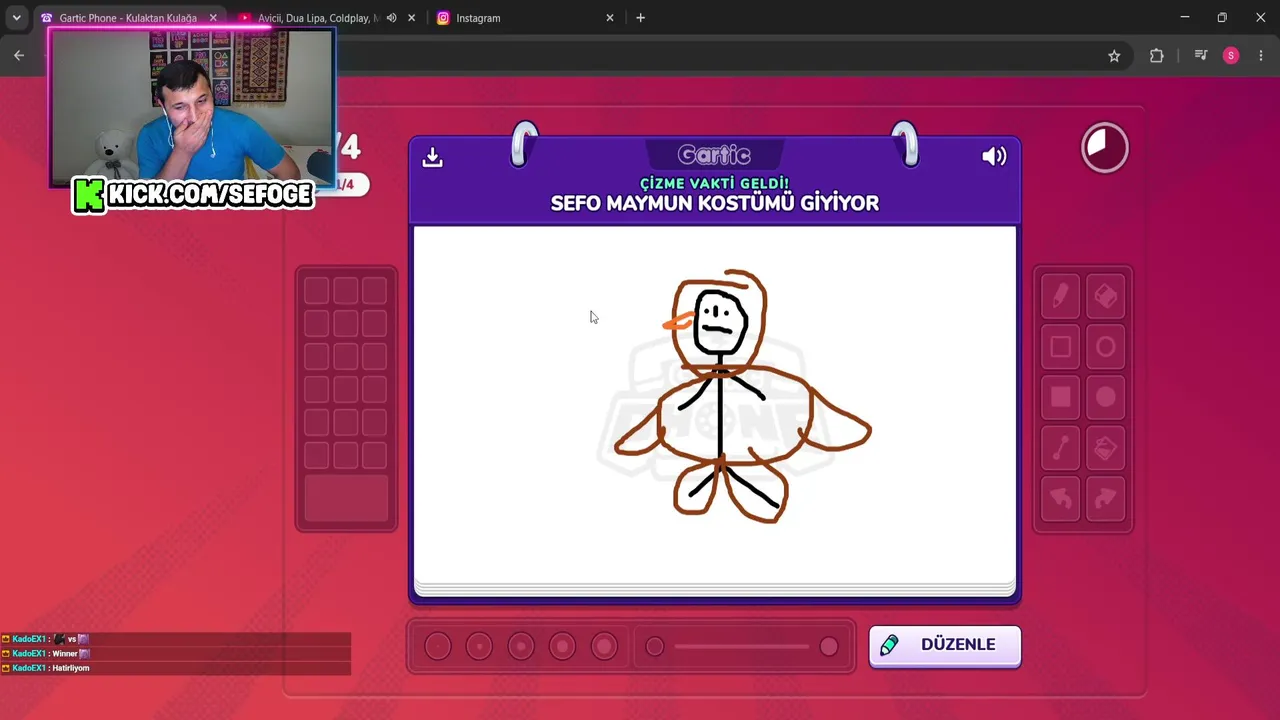The height and width of the screenshot is (720, 1280).
Task: Open the Chrome three-dot menu
Action: (1261, 56)
